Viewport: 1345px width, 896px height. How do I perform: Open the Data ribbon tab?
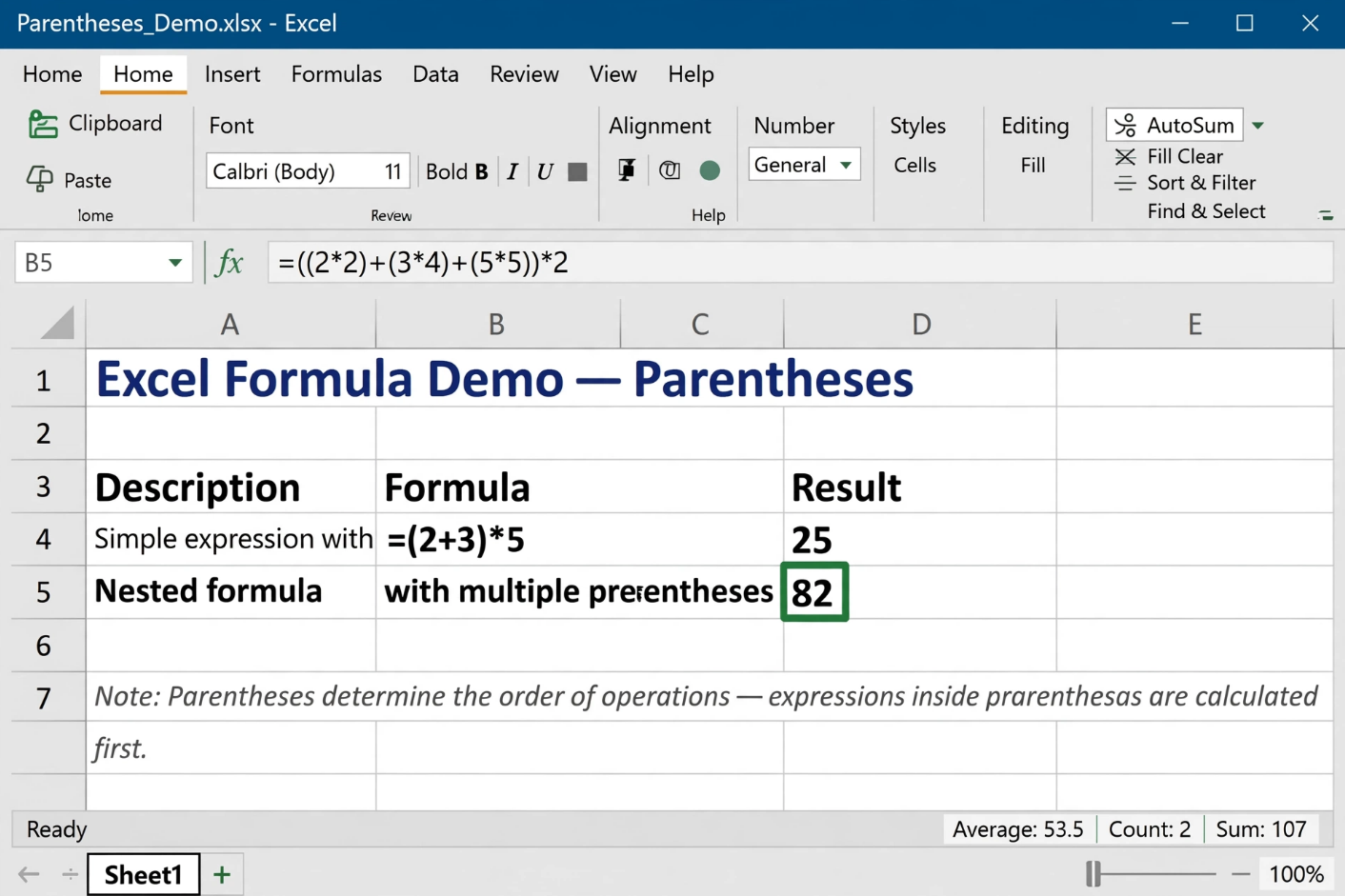pos(435,74)
